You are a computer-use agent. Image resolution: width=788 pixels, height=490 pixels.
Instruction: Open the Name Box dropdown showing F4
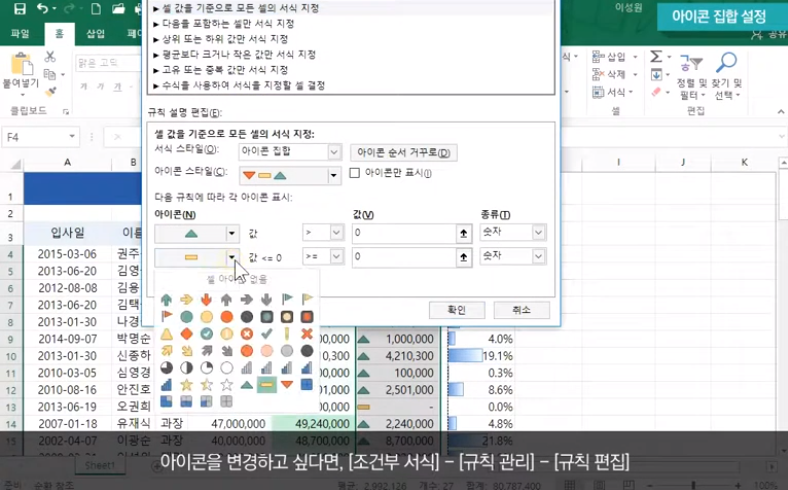click(x=72, y=137)
